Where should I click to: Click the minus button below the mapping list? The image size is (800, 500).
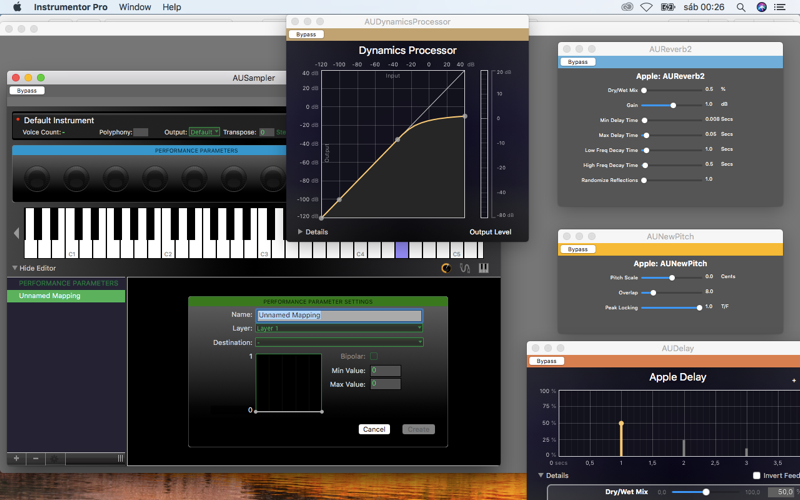[x=35, y=458]
